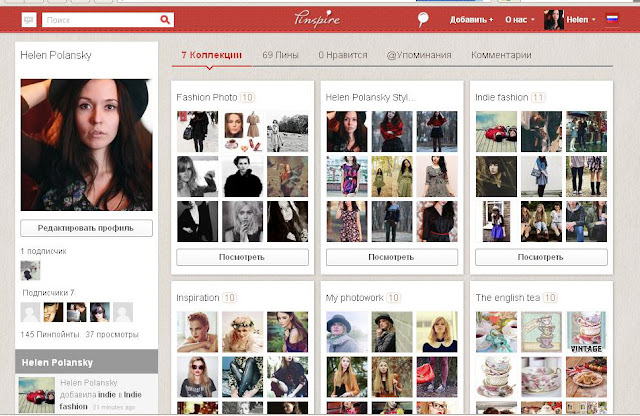640x416 pixels.
Task: Click 37 просмотры text
Action: click(x=112, y=335)
